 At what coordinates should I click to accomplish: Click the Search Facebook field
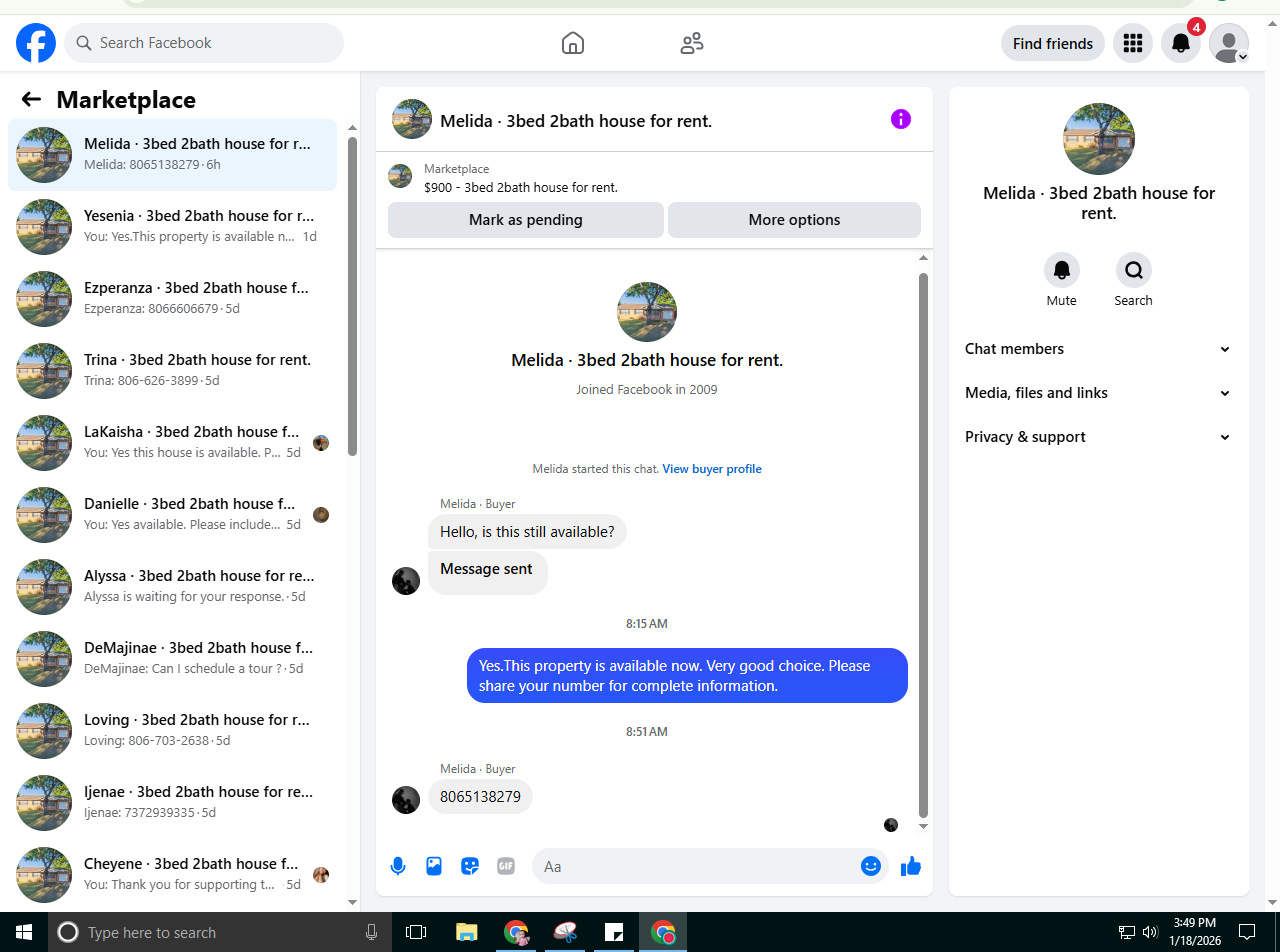point(204,43)
